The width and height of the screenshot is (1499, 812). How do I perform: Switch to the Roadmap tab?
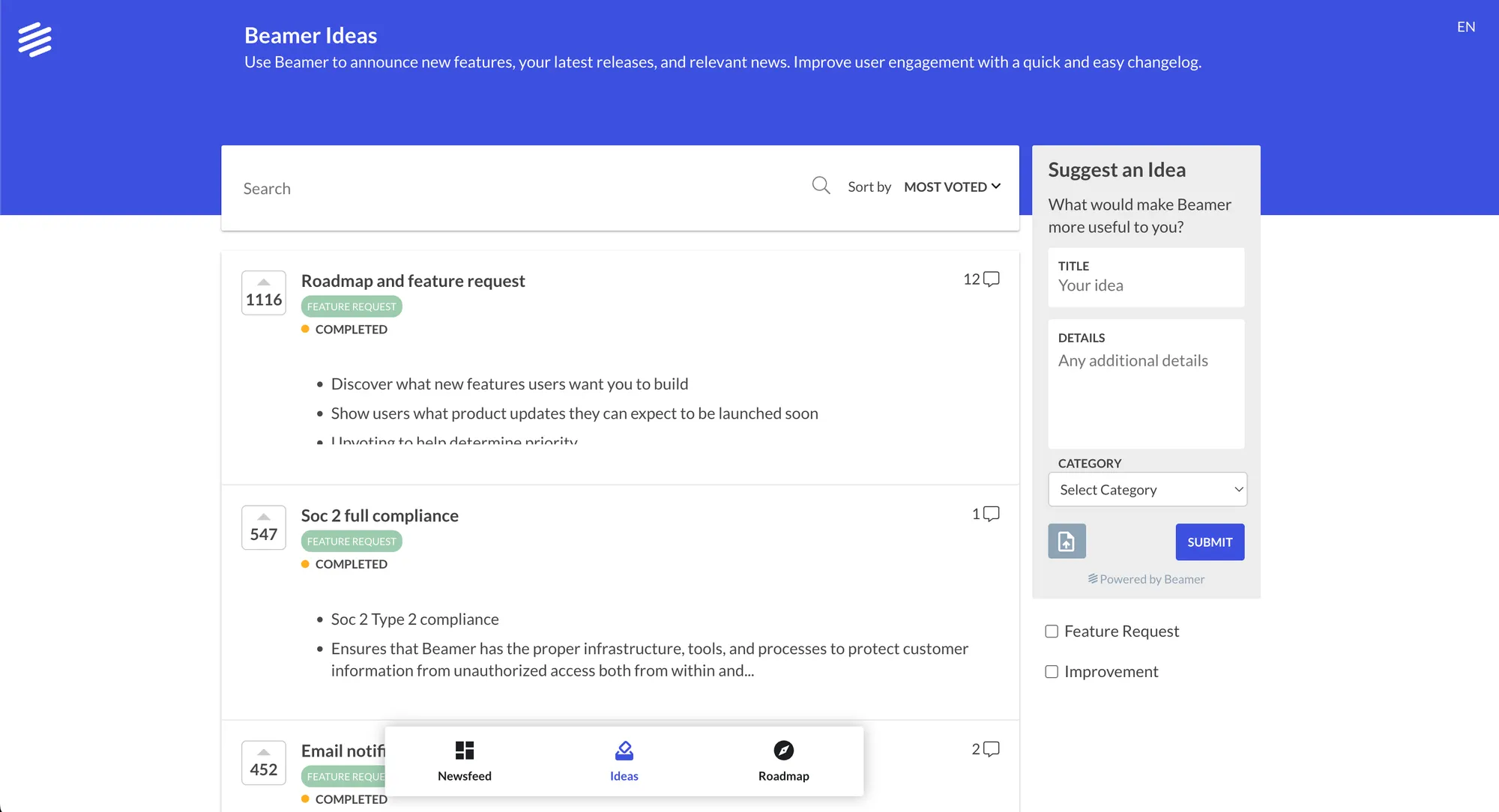pos(783,761)
